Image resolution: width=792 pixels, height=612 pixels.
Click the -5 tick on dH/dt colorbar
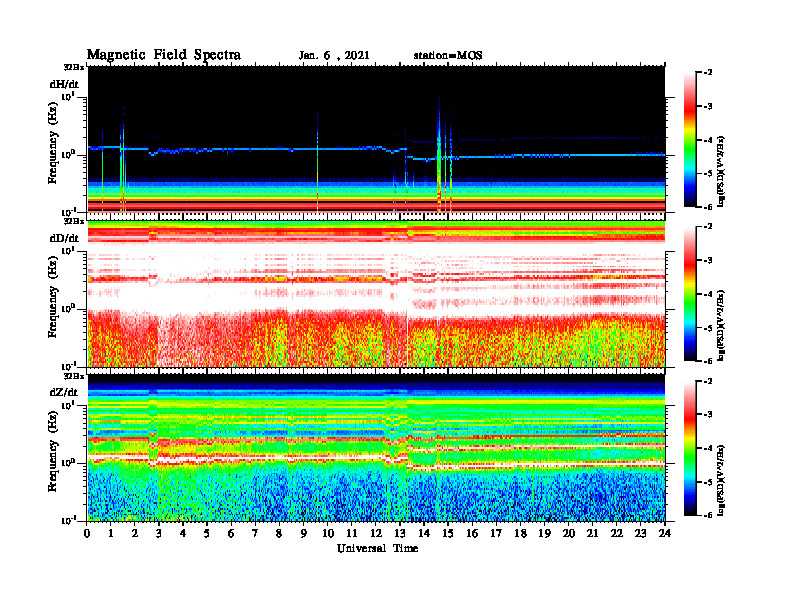point(709,174)
